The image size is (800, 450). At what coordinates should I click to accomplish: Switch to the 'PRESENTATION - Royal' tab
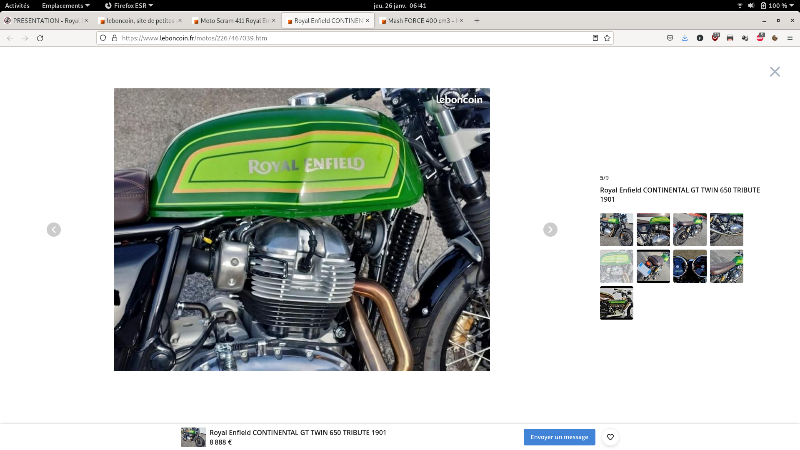(46, 21)
